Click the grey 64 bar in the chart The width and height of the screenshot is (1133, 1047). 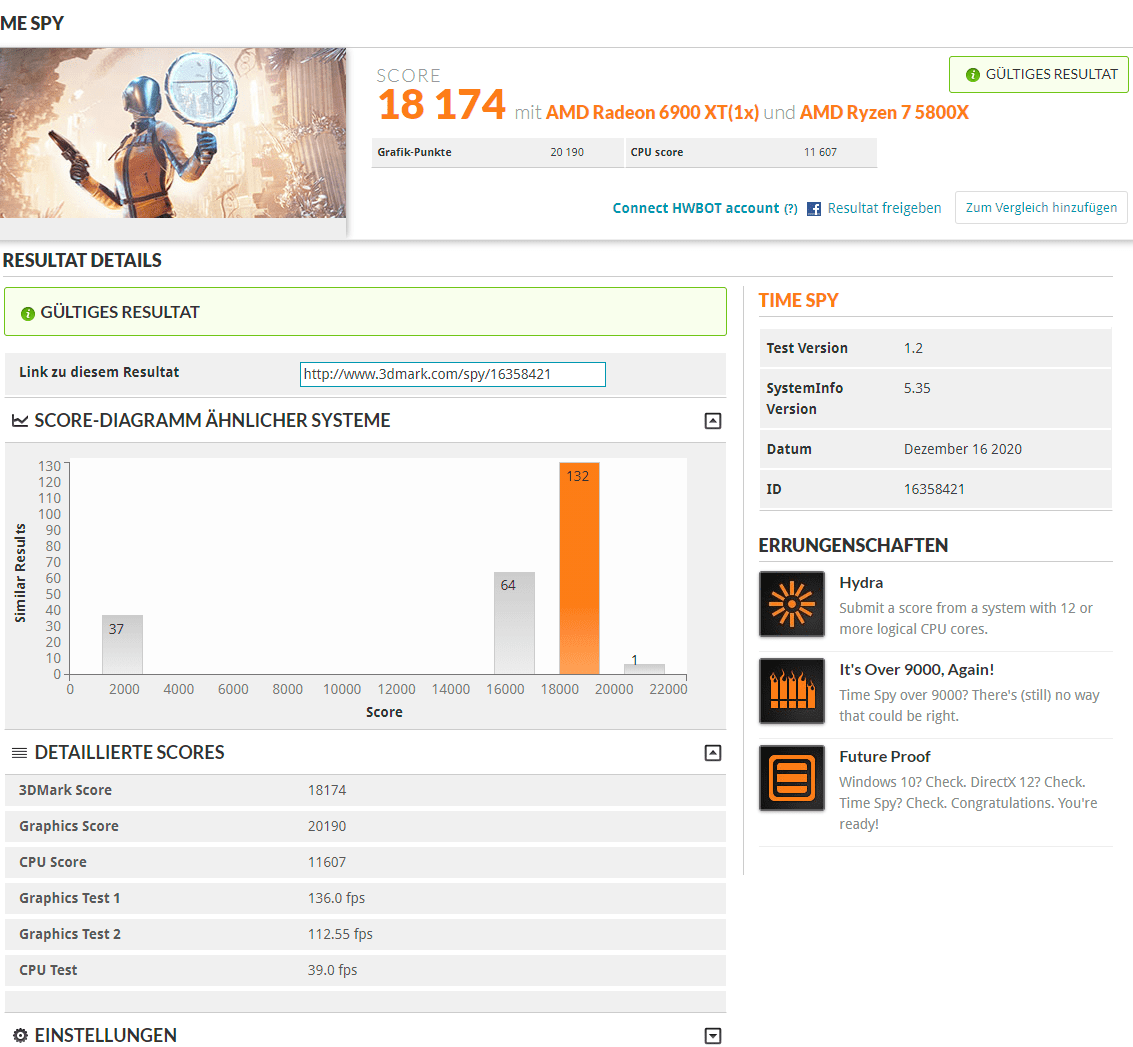click(x=514, y=623)
